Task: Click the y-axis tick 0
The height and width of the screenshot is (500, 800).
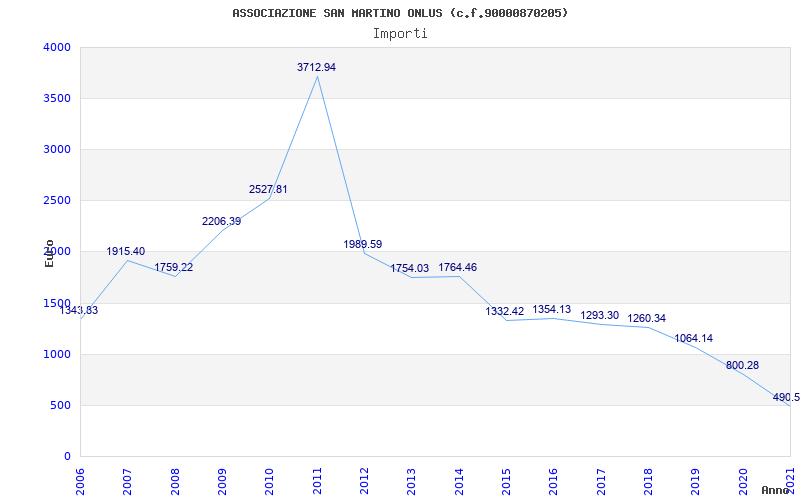Action: pyautogui.click(x=68, y=456)
